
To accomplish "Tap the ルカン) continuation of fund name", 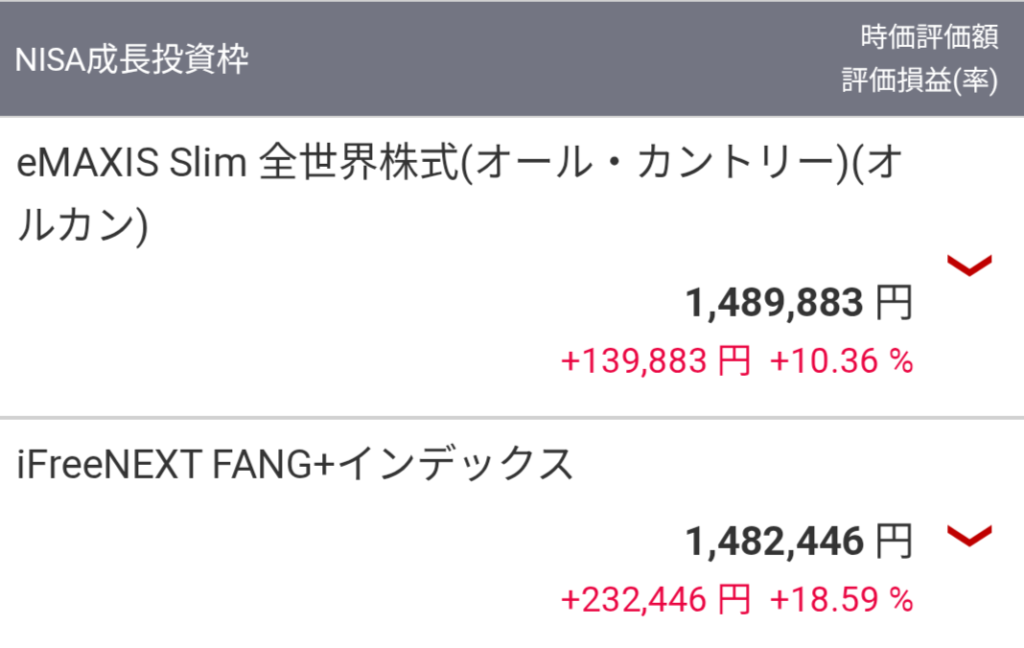I will (83, 225).
